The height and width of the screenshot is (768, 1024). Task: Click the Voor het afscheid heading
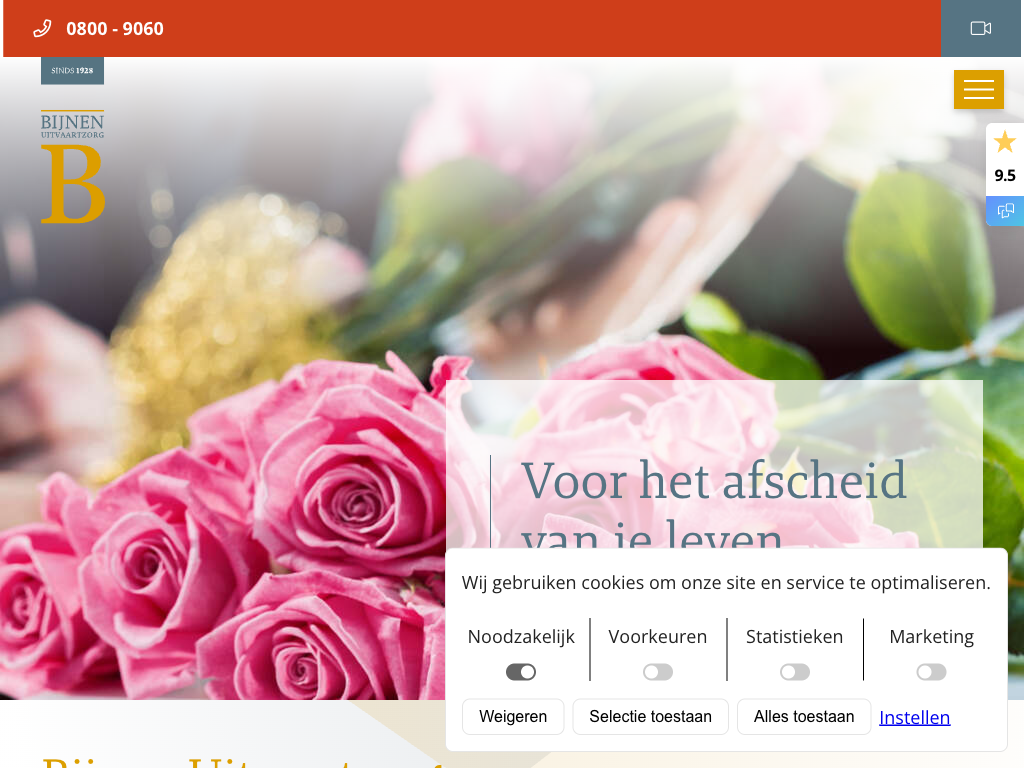click(713, 482)
